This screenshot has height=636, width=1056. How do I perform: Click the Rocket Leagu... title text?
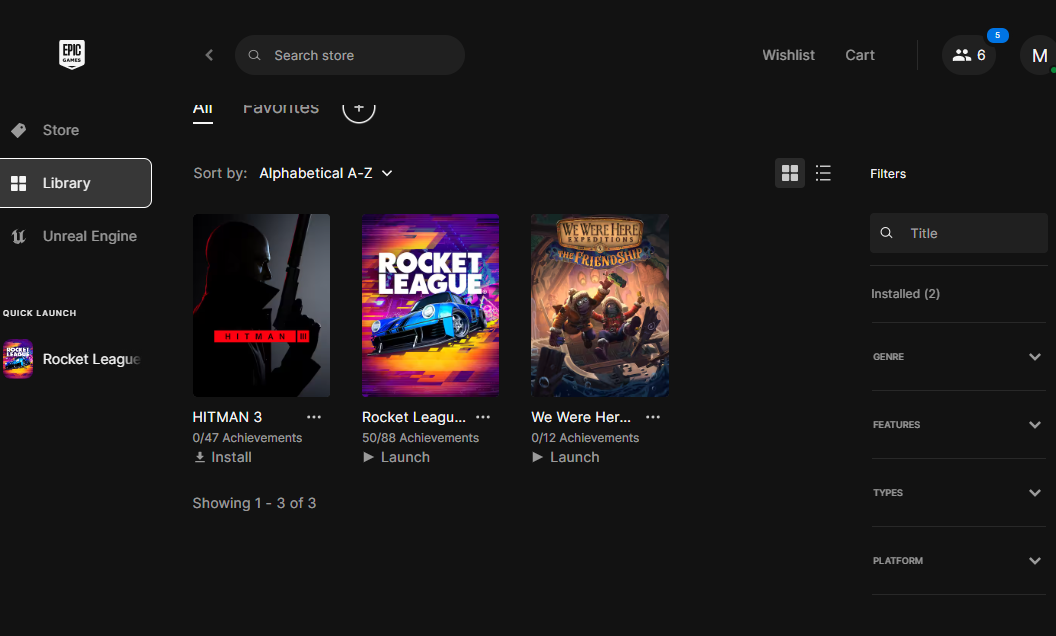[x=414, y=417]
